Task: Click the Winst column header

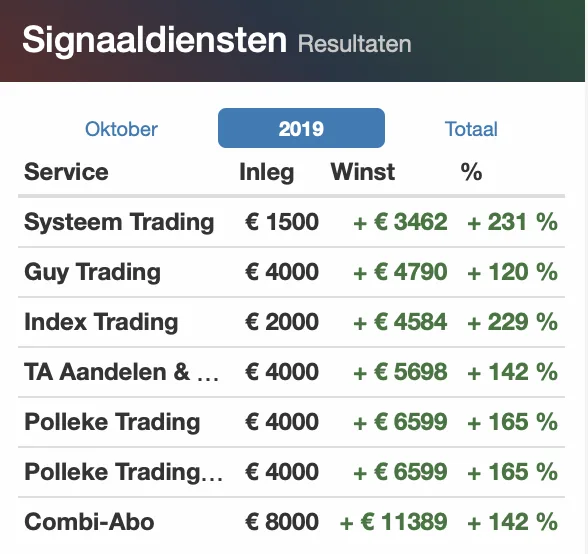Action: click(363, 172)
